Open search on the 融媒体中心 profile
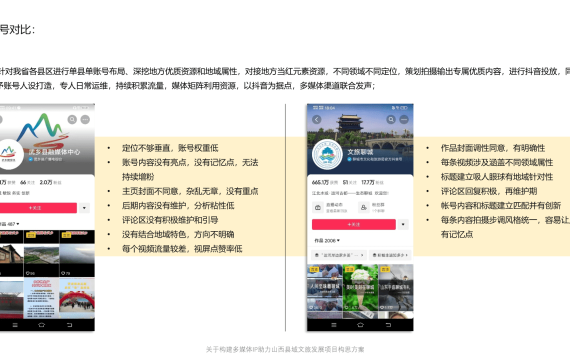 click(72, 120)
